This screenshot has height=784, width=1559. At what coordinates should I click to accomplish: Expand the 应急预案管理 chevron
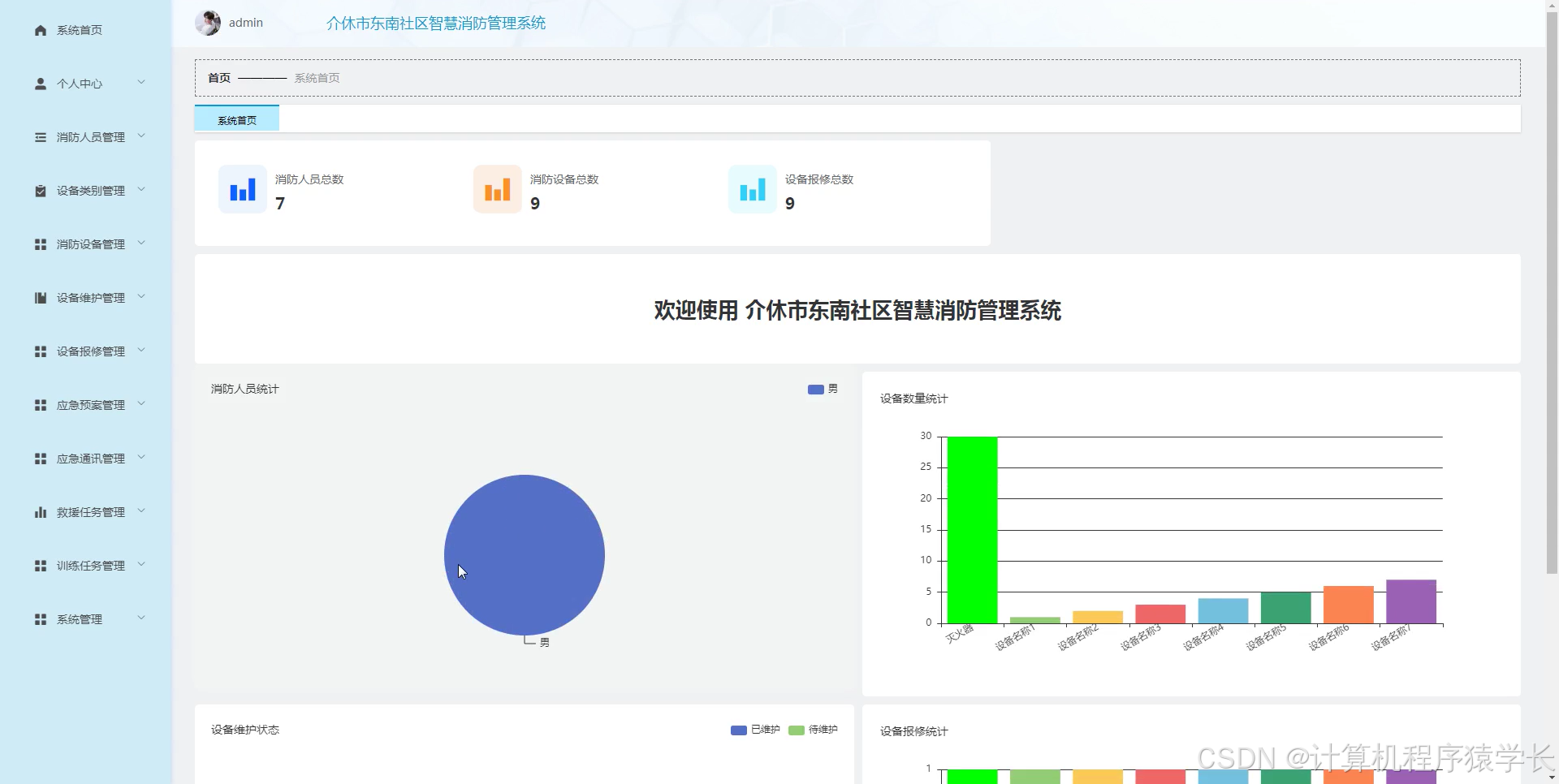(141, 404)
